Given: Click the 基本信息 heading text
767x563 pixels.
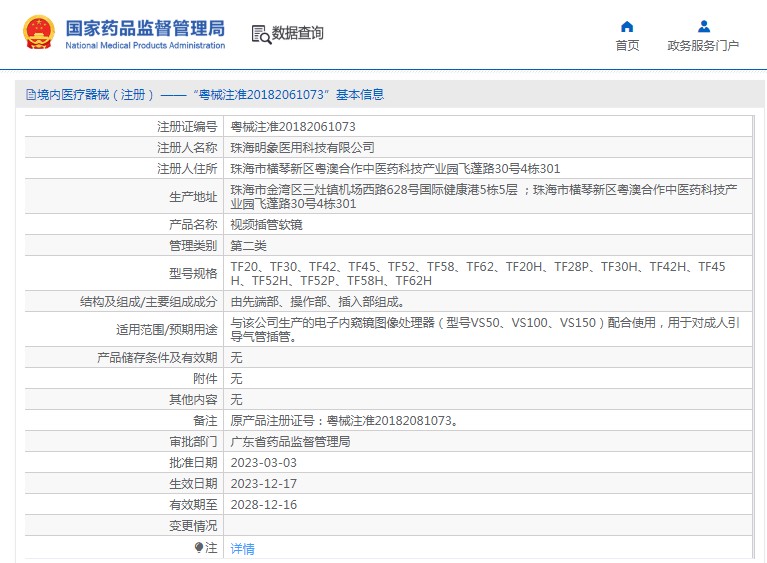Looking at the screenshot, I should (x=360, y=94).
